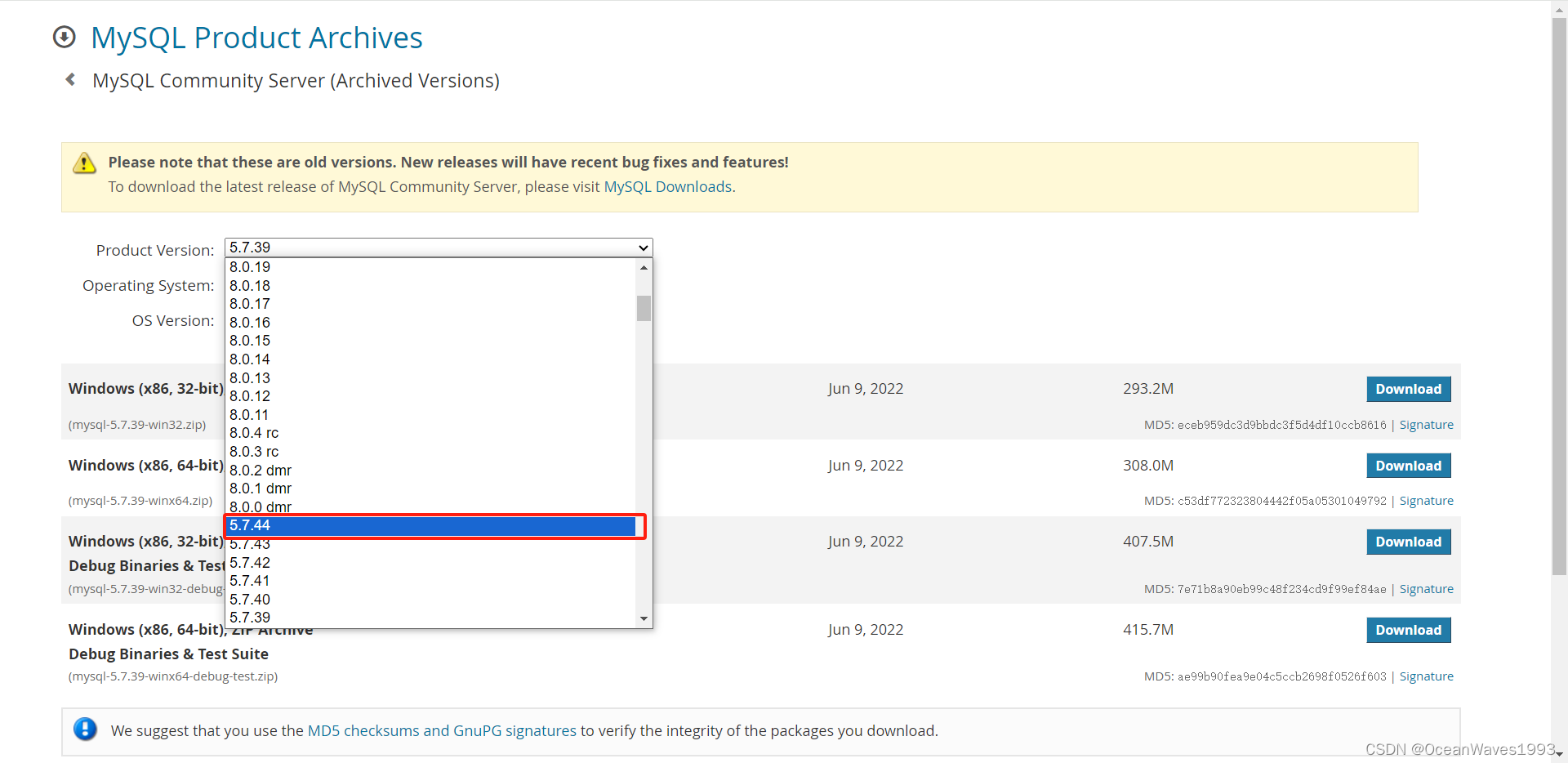The width and height of the screenshot is (1568, 763).
Task: Pick version 8.0.12 in the list
Action: click(x=430, y=396)
